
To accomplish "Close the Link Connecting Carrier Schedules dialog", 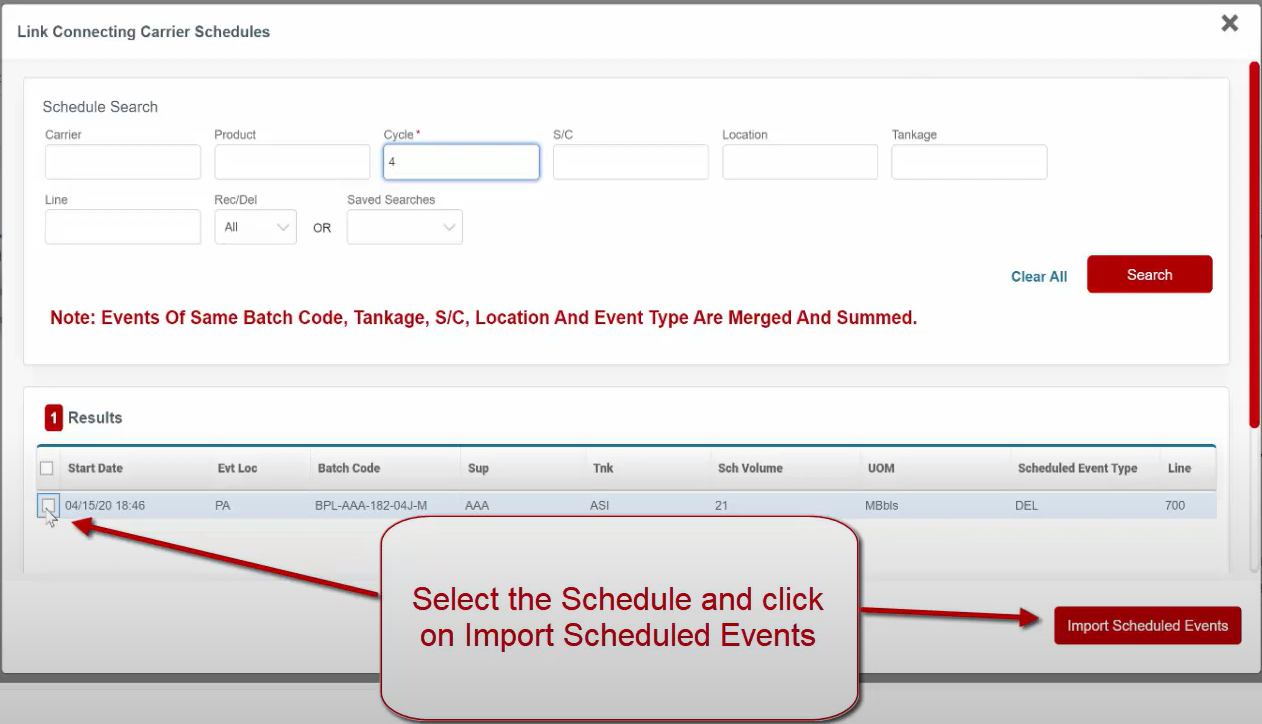I will [x=1229, y=24].
